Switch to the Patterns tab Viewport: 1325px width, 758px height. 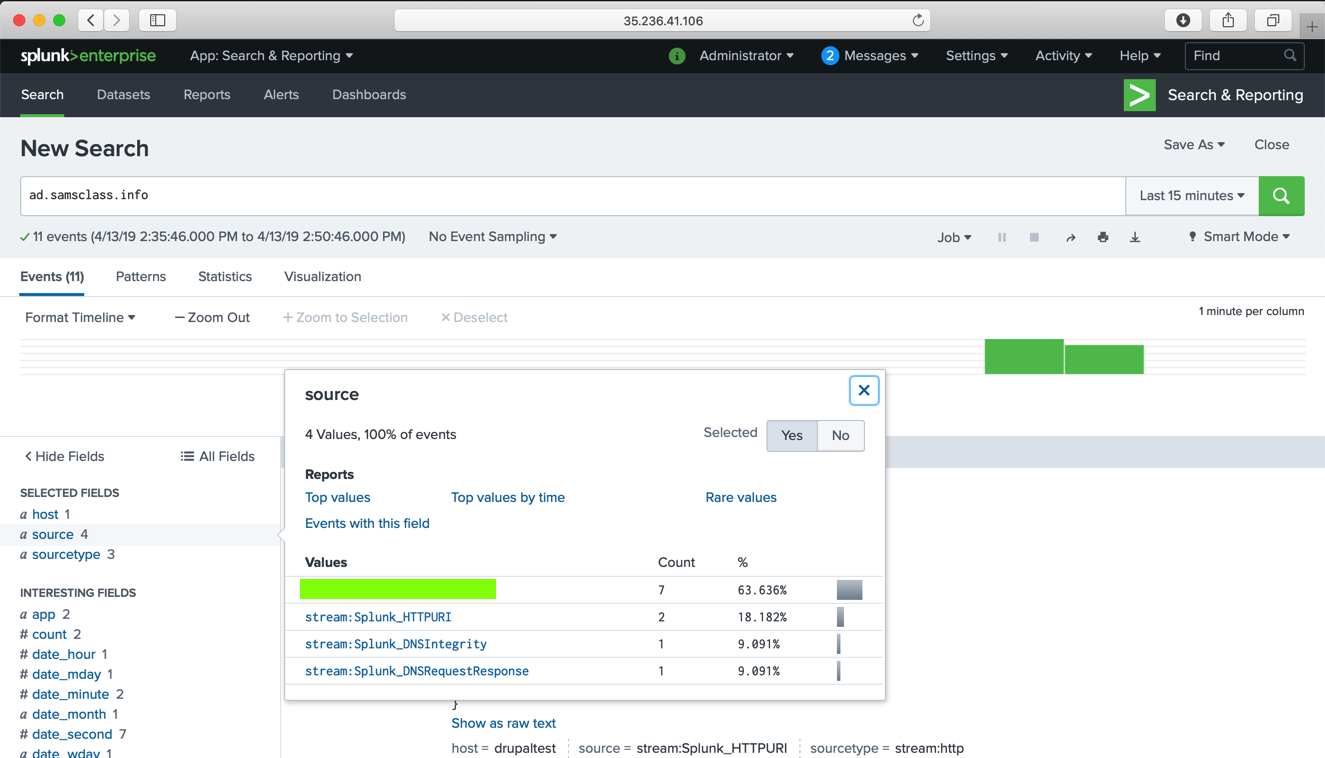coord(141,277)
